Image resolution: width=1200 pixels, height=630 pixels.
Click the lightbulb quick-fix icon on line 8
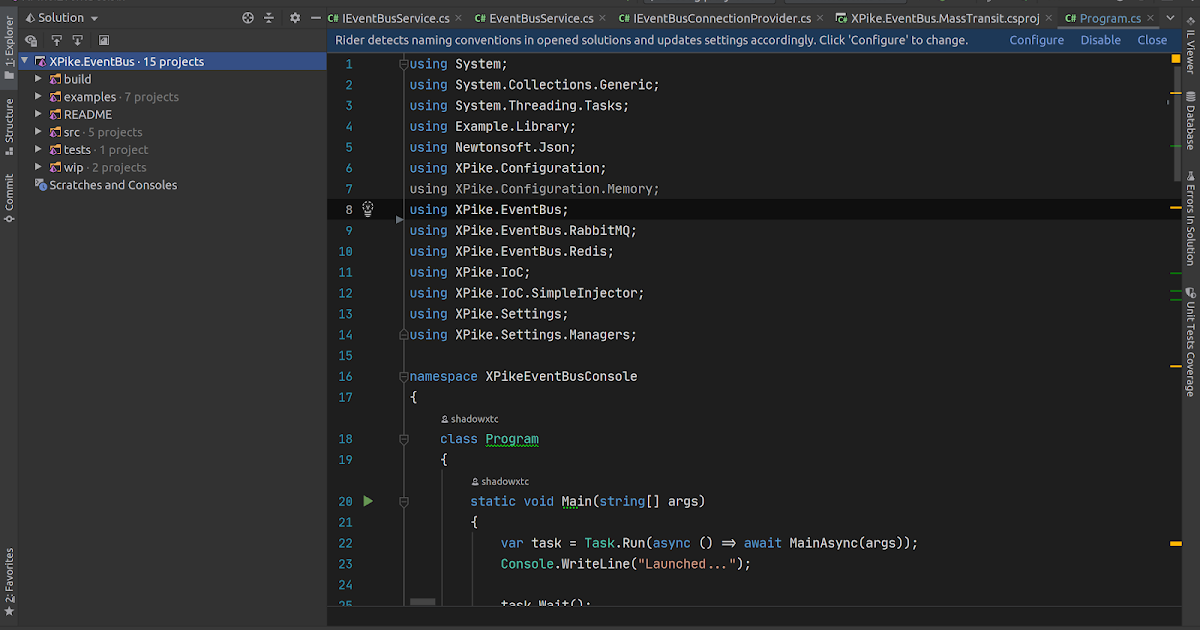pos(368,209)
